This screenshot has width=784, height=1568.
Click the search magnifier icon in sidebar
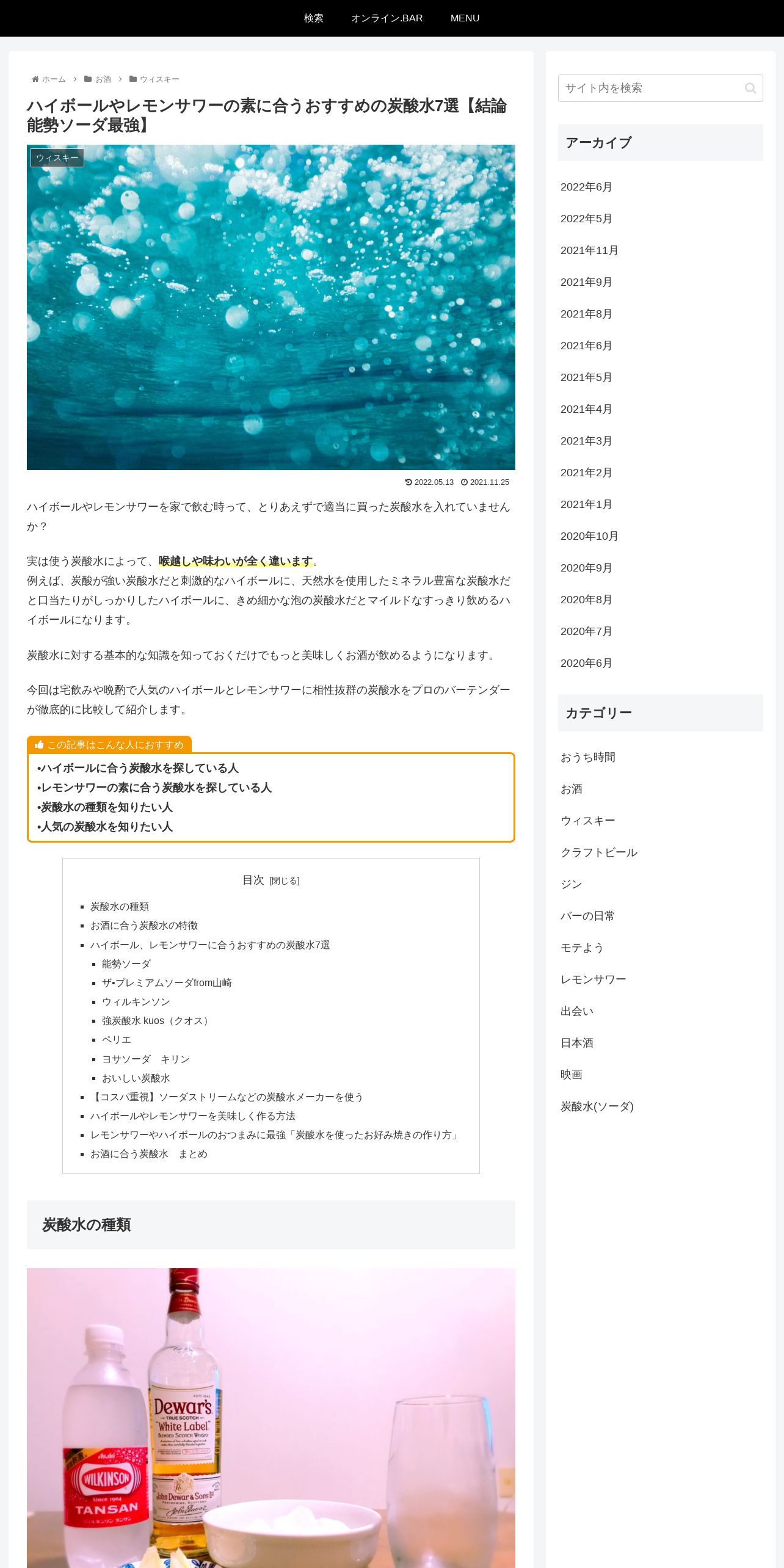(x=750, y=89)
